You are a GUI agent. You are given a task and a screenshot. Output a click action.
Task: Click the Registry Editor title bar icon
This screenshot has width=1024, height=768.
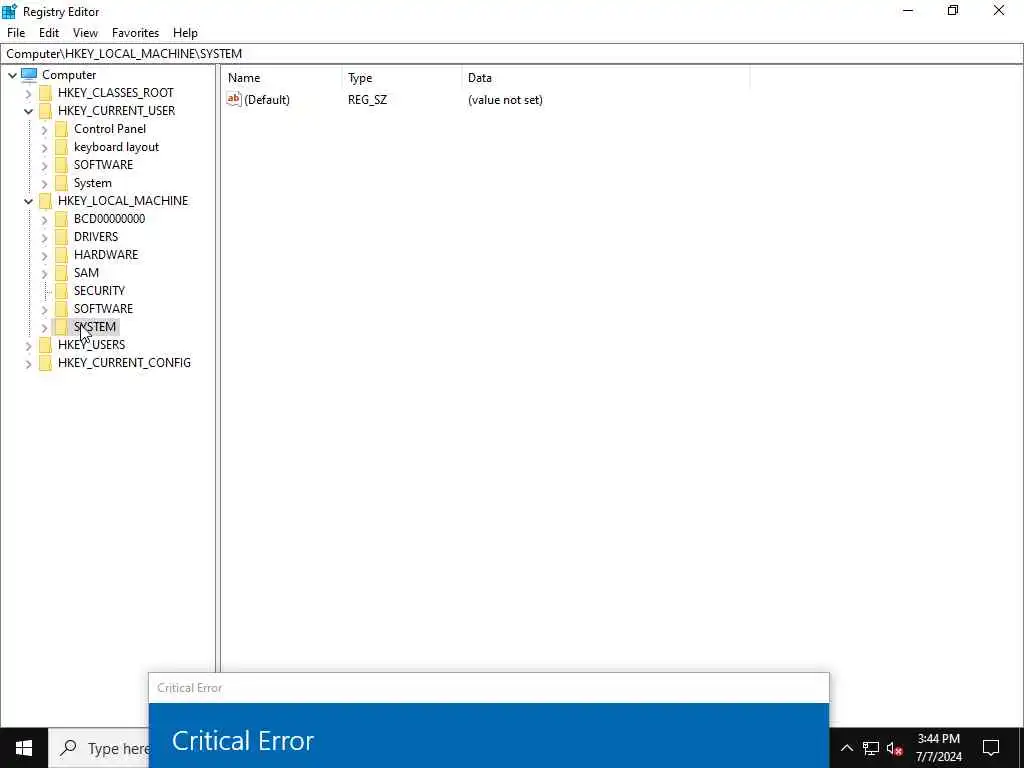point(10,11)
